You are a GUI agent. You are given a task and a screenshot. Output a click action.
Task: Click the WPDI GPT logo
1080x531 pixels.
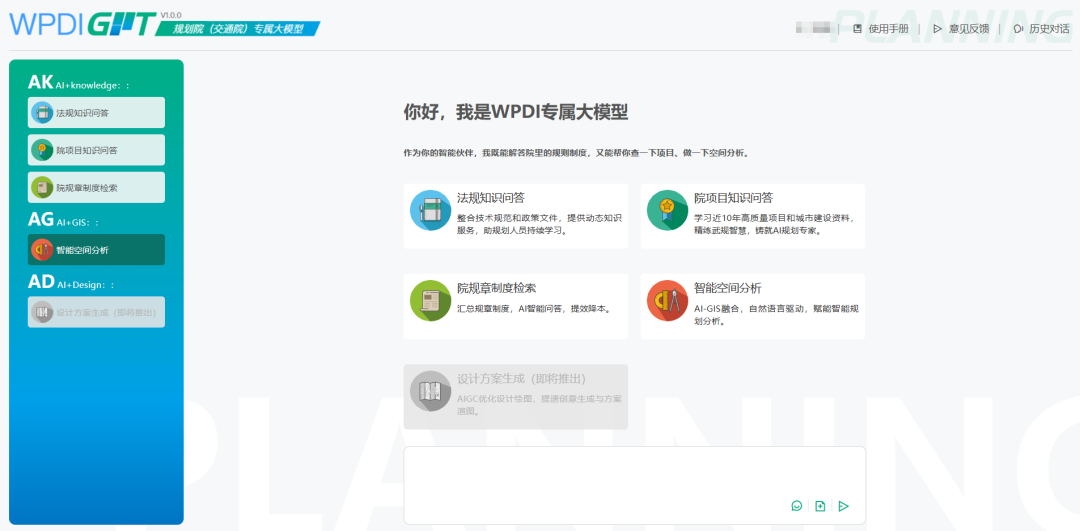pos(83,23)
